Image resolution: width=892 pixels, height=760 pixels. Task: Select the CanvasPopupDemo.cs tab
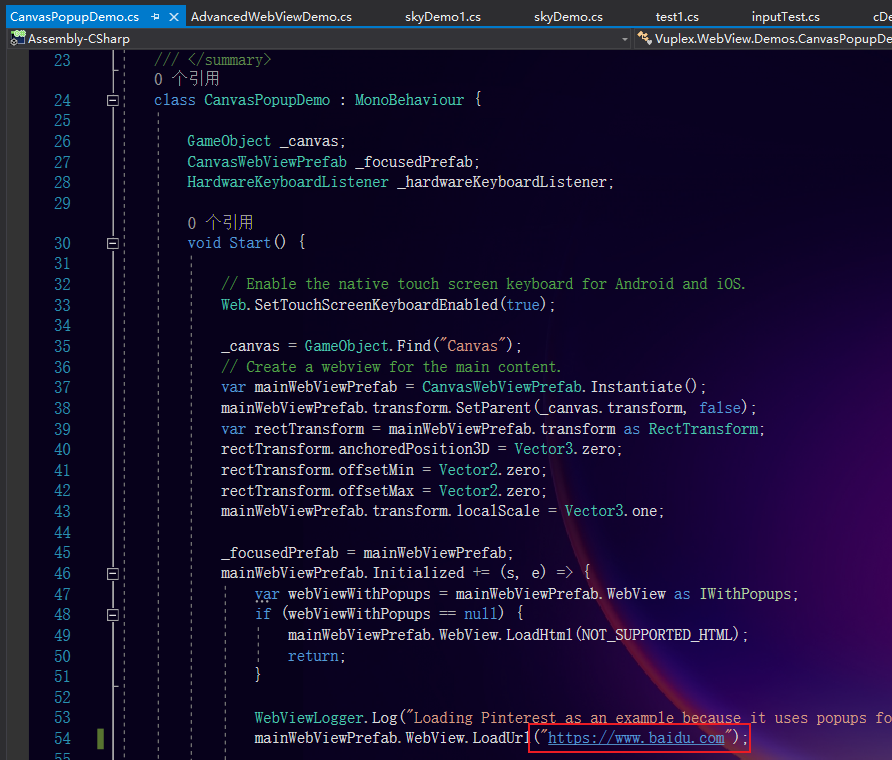[x=75, y=17]
